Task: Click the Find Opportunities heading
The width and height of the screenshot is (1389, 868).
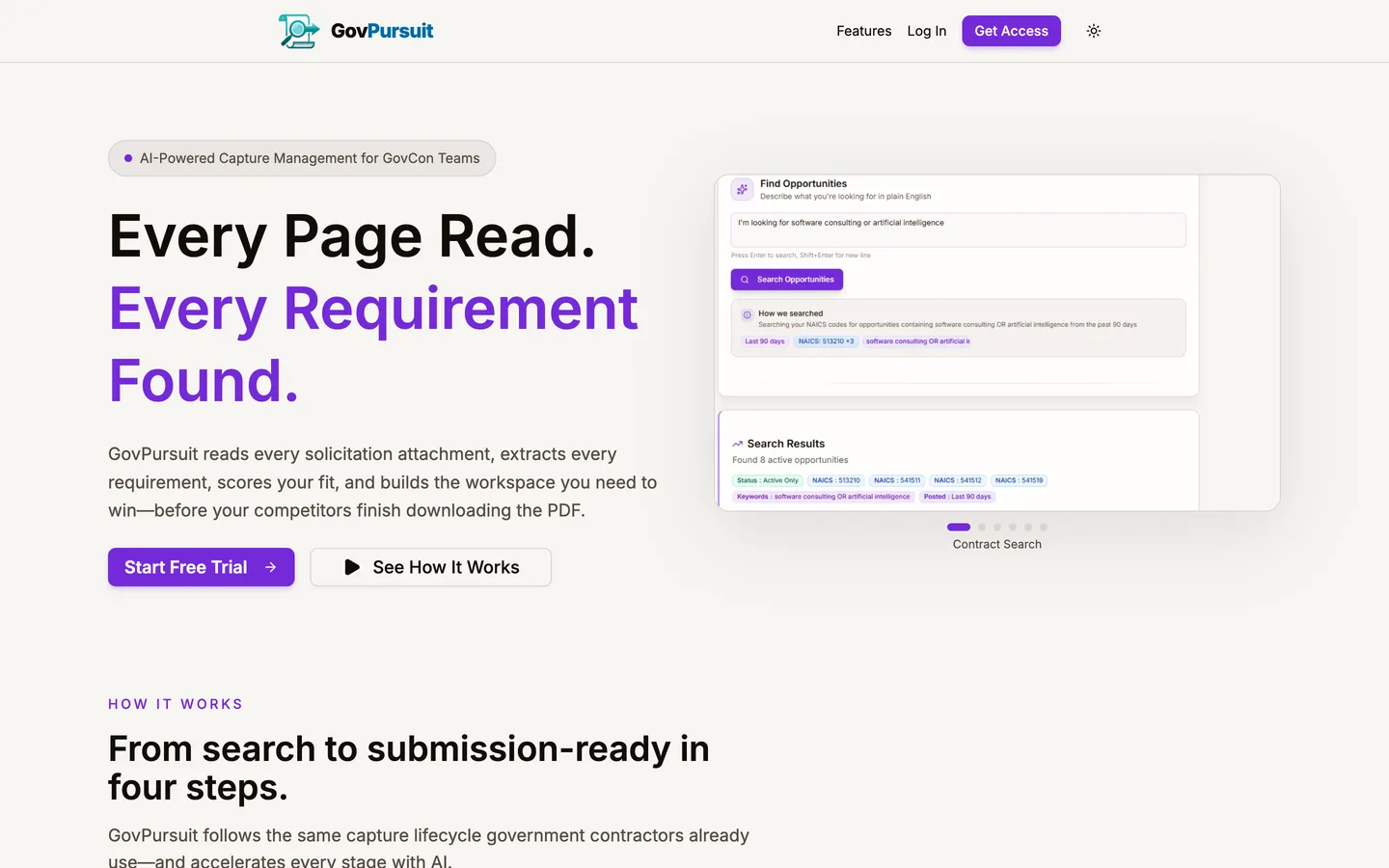Action: coord(803,183)
